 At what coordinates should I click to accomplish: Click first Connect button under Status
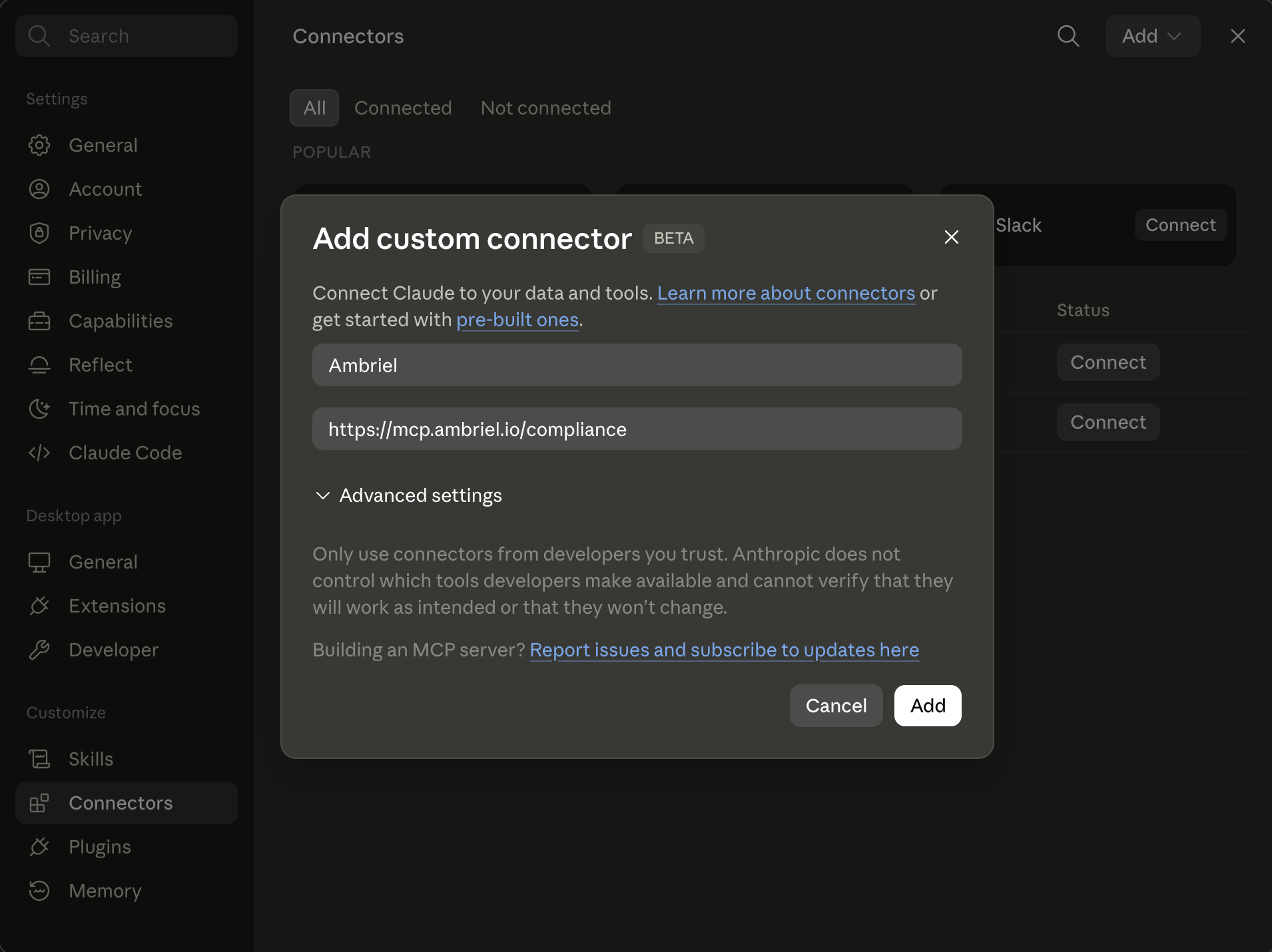point(1108,362)
